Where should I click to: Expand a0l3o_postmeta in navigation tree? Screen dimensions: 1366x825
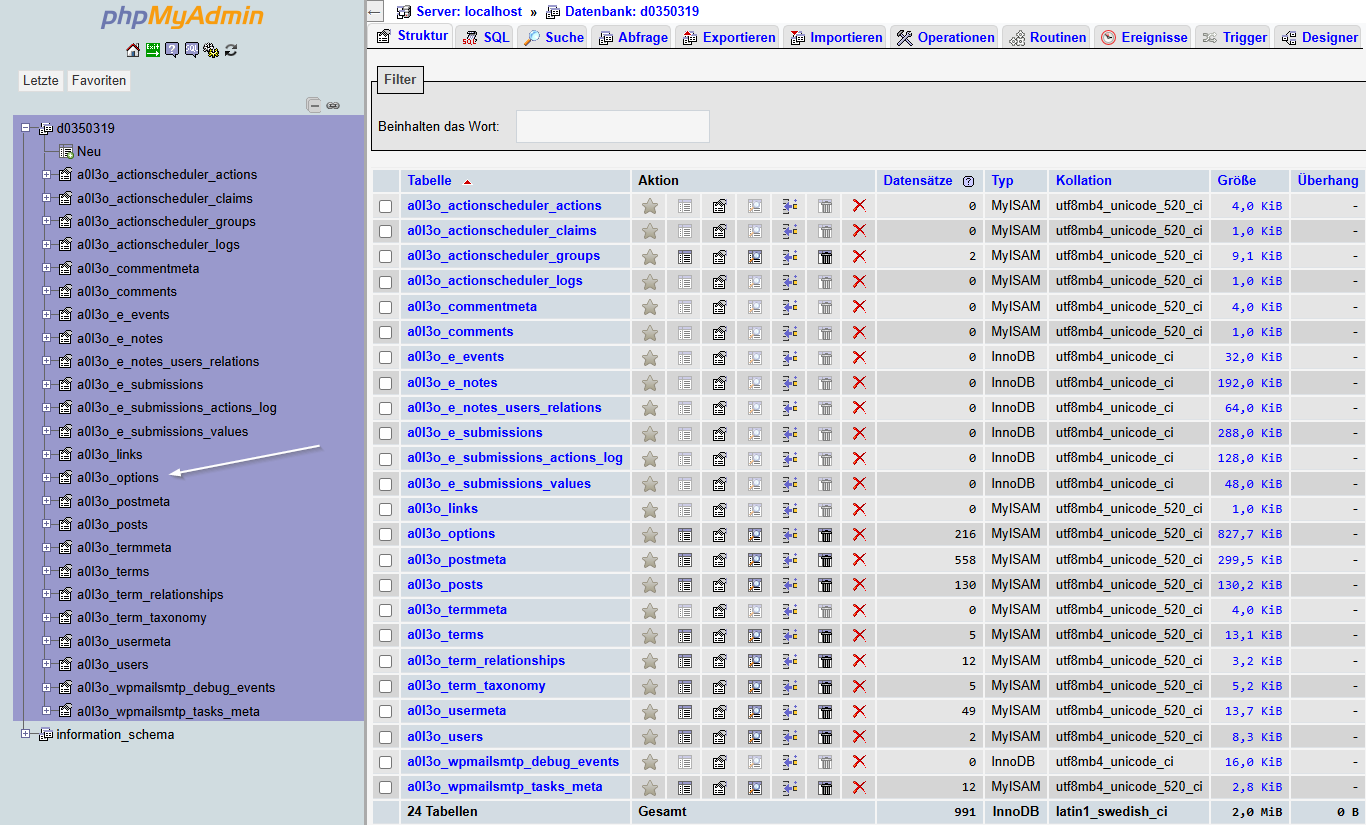[46, 501]
